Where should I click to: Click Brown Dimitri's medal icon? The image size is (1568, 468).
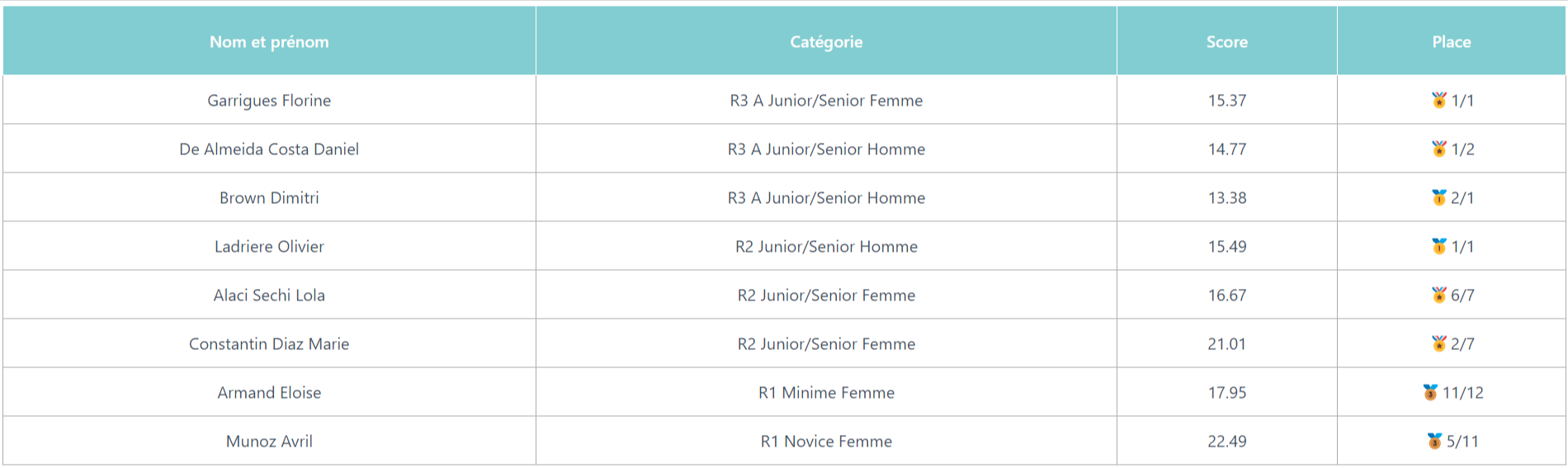click(1439, 197)
